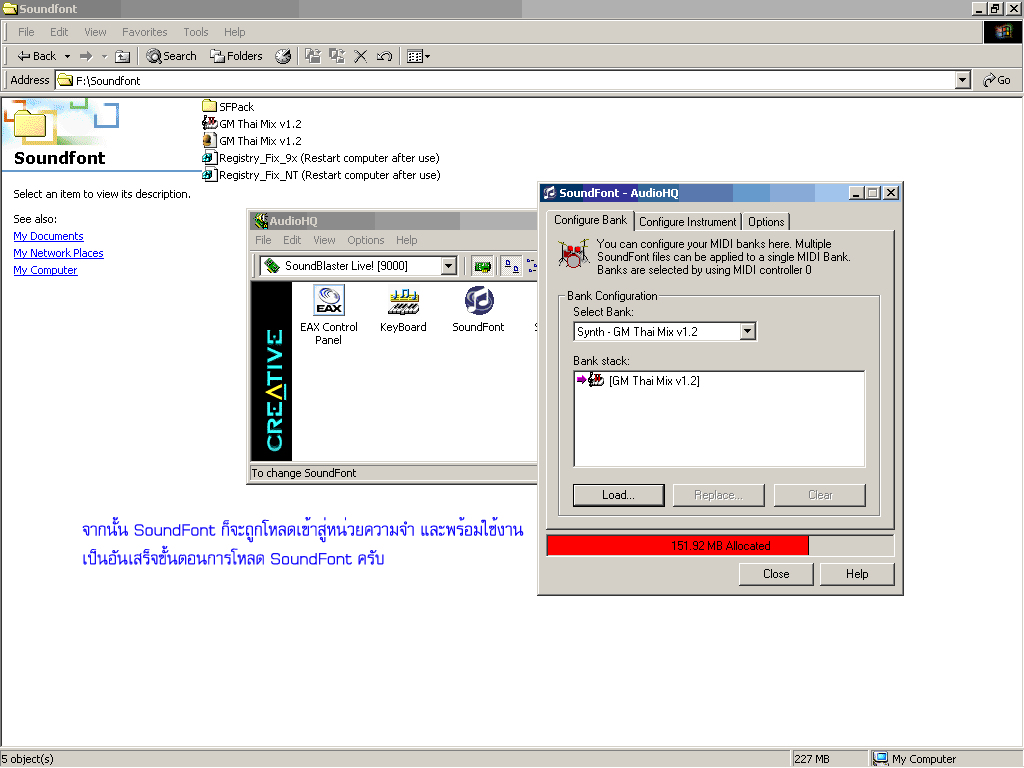This screenshot has width=1024, height=768.
Task: Open the Back history dropdown arrow
Action: tap(67, 57)
